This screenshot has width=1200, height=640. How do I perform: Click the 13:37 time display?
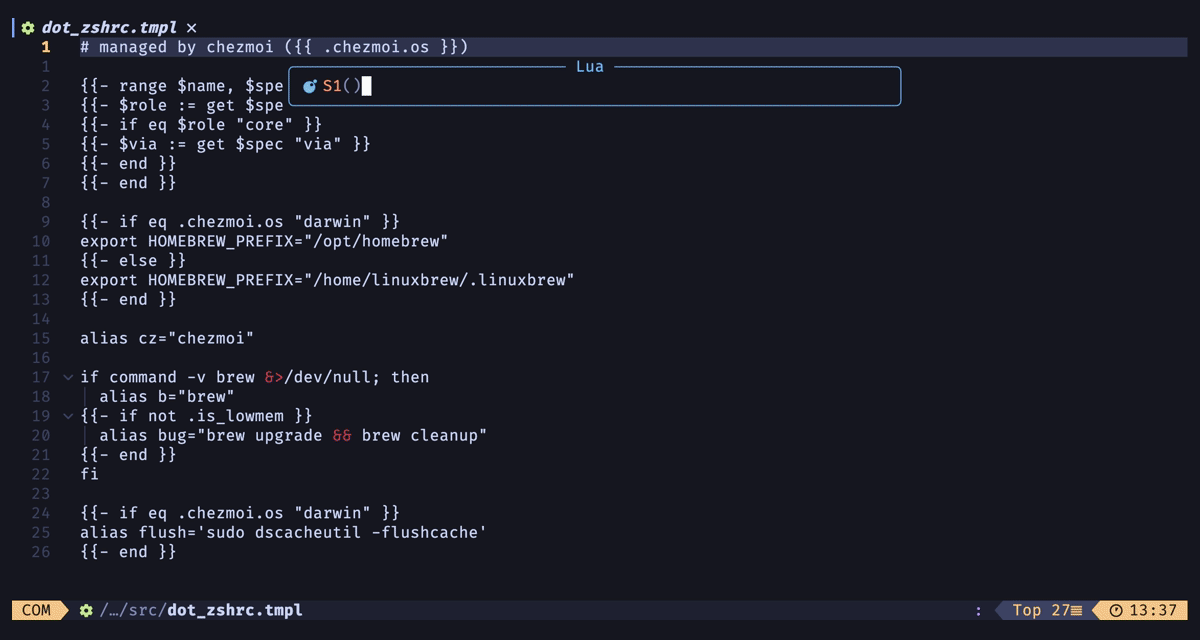point(1153,610)
